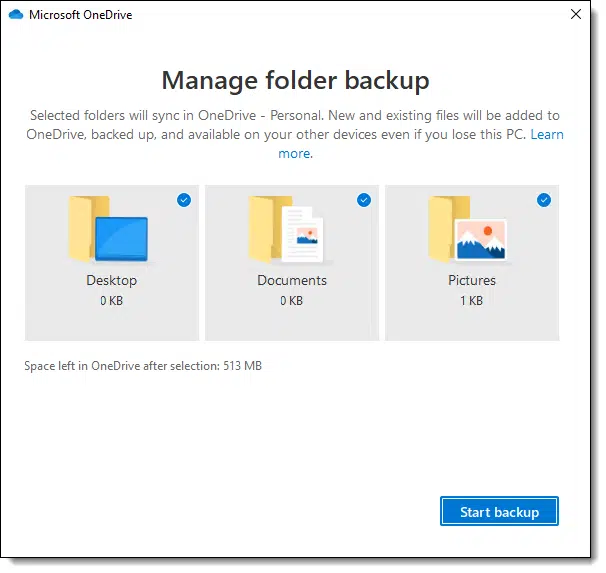Select the Pictures label text
This screenshot has width=606, height=573.
(x=472, y=281)
